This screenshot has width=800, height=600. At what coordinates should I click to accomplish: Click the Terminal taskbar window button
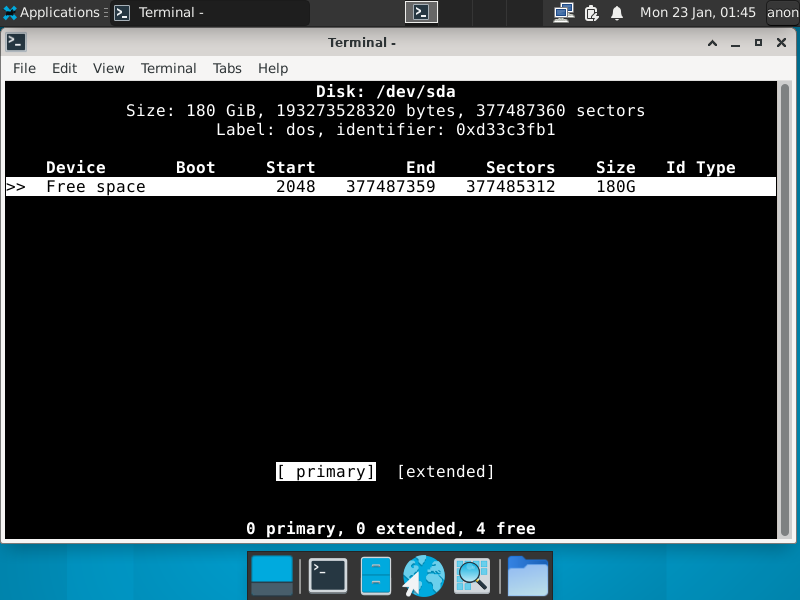click(210, 12)
